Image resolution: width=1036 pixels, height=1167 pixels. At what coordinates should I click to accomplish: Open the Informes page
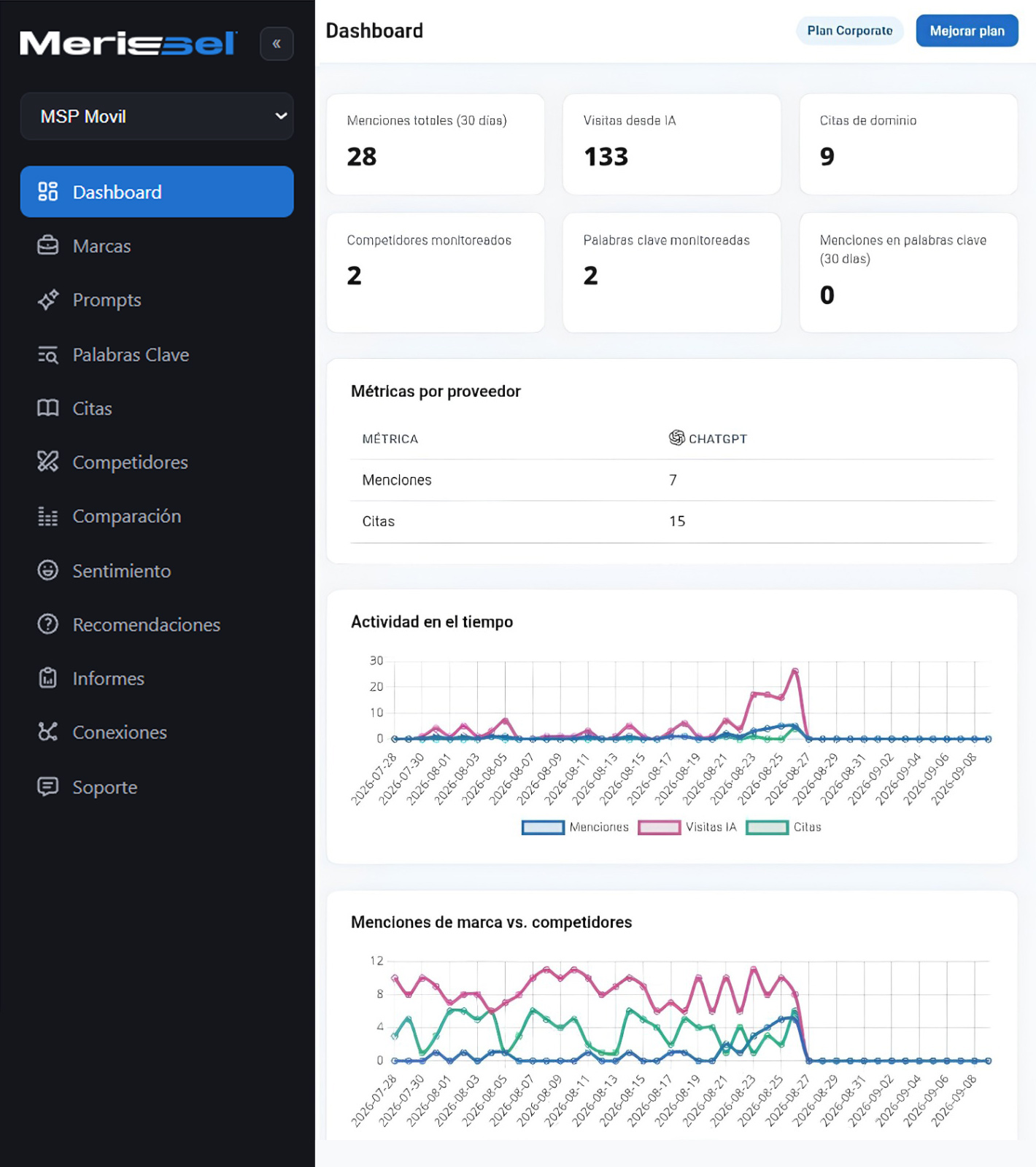(x=157, y=678)
